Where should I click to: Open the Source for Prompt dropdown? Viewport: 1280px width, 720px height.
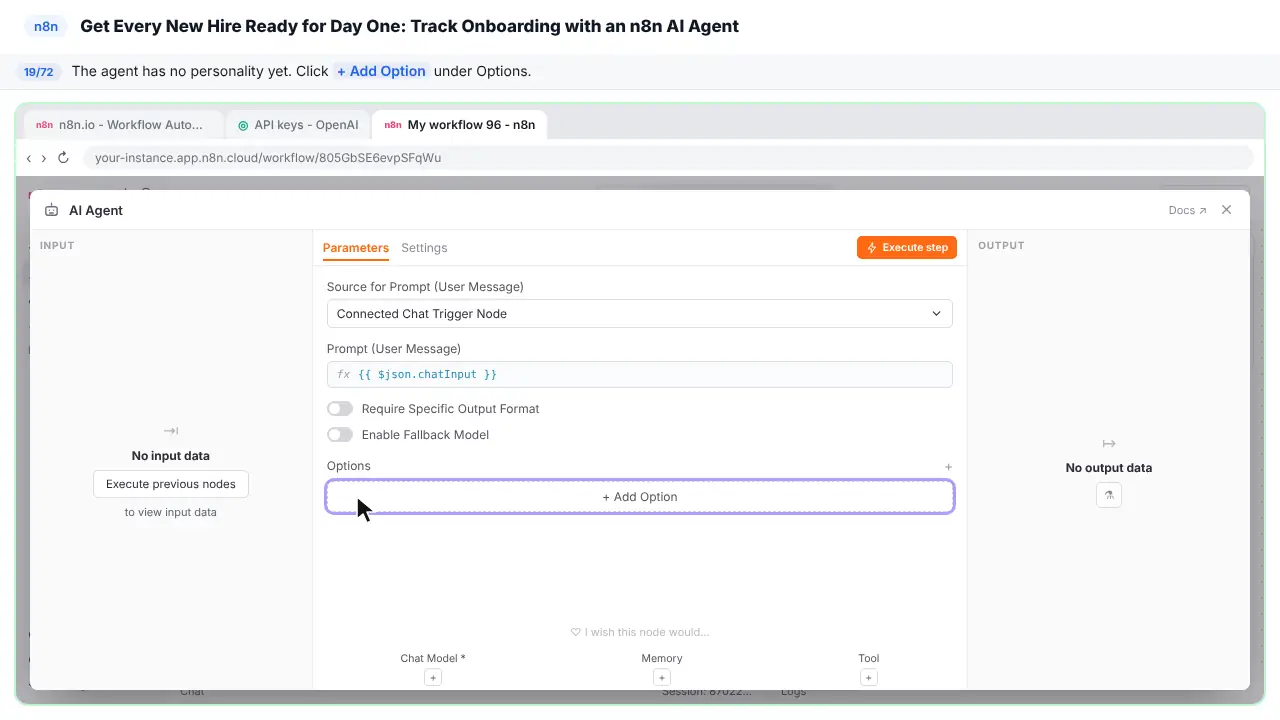tap(640, 314)
